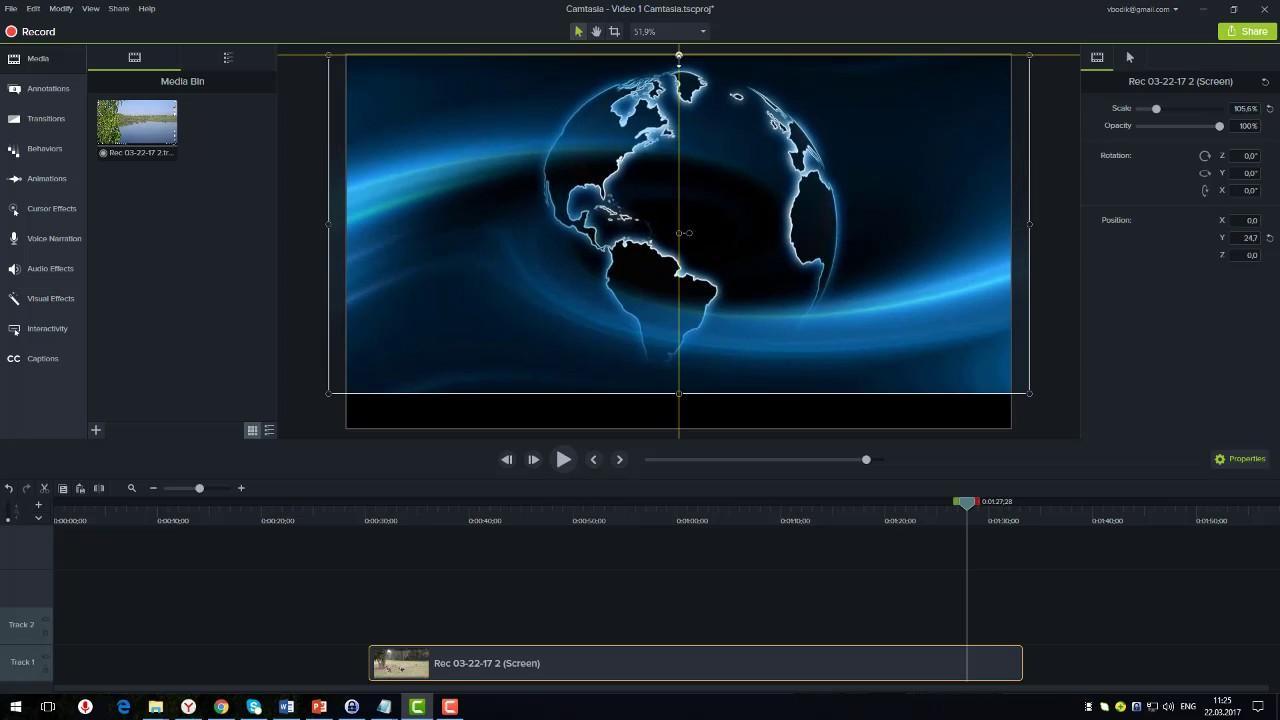Toggle the Properties panel button
Viewport: 1280px width, 720px height.
click(x=1240, y=459)
